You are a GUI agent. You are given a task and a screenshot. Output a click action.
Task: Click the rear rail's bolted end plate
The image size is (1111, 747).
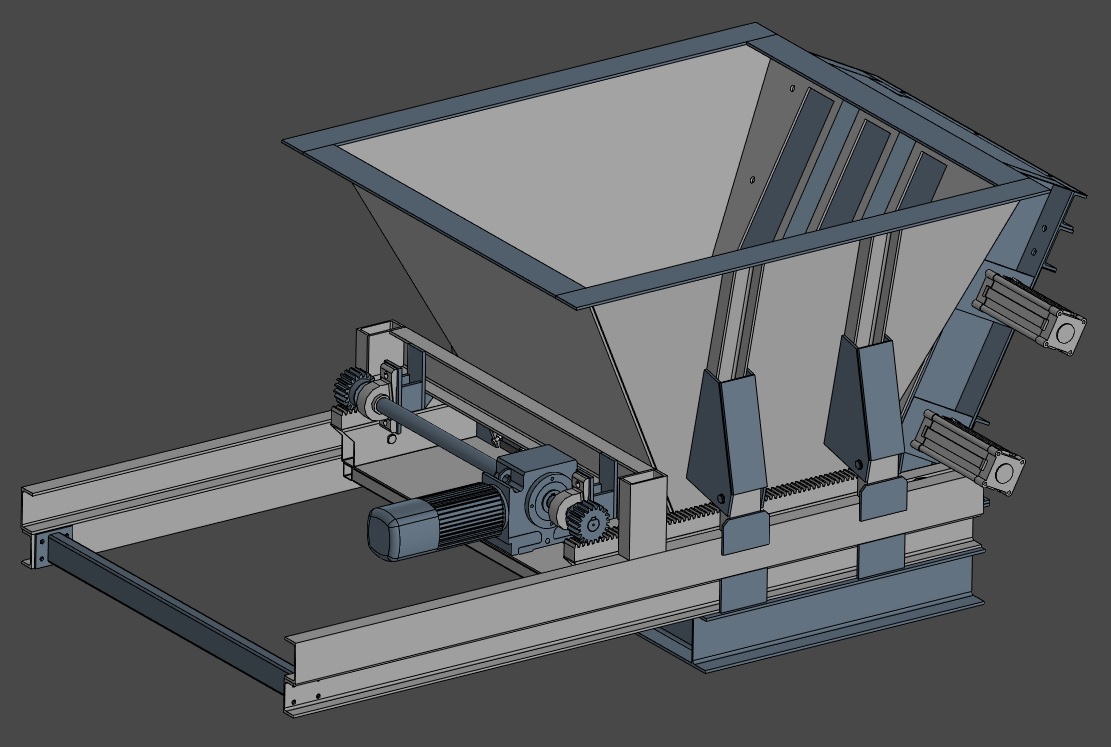click(40, 549)
